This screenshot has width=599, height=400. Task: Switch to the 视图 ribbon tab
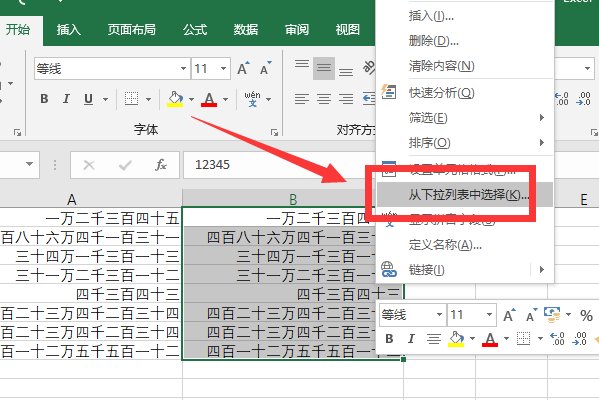tap(348, 29)
